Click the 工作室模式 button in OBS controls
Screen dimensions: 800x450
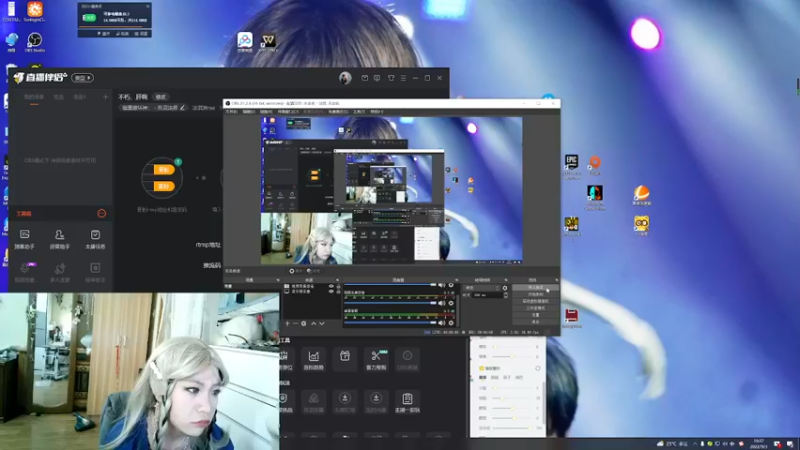pyautogui.click(x=535, y=308)
